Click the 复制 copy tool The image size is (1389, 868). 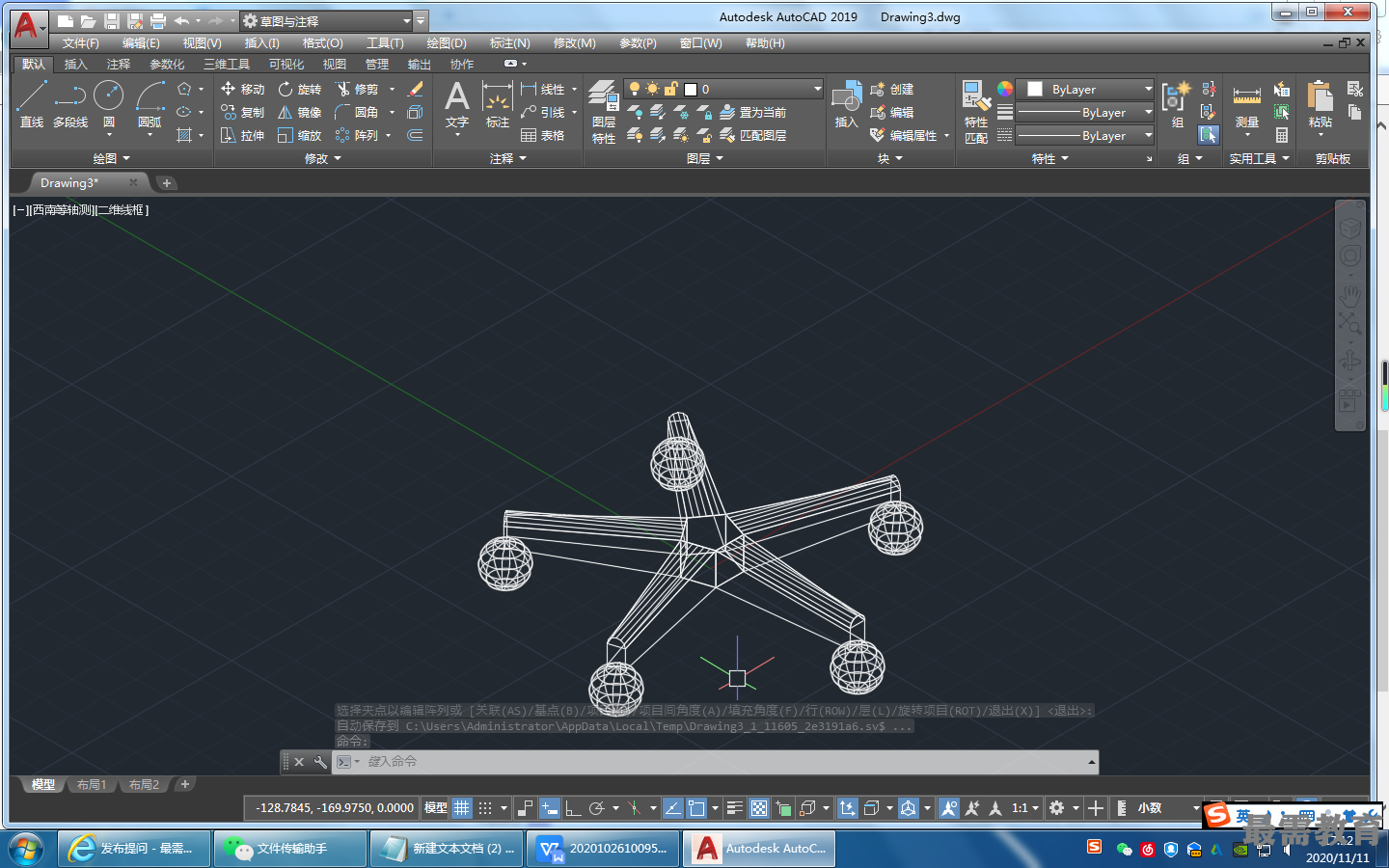tap(242, 112)
